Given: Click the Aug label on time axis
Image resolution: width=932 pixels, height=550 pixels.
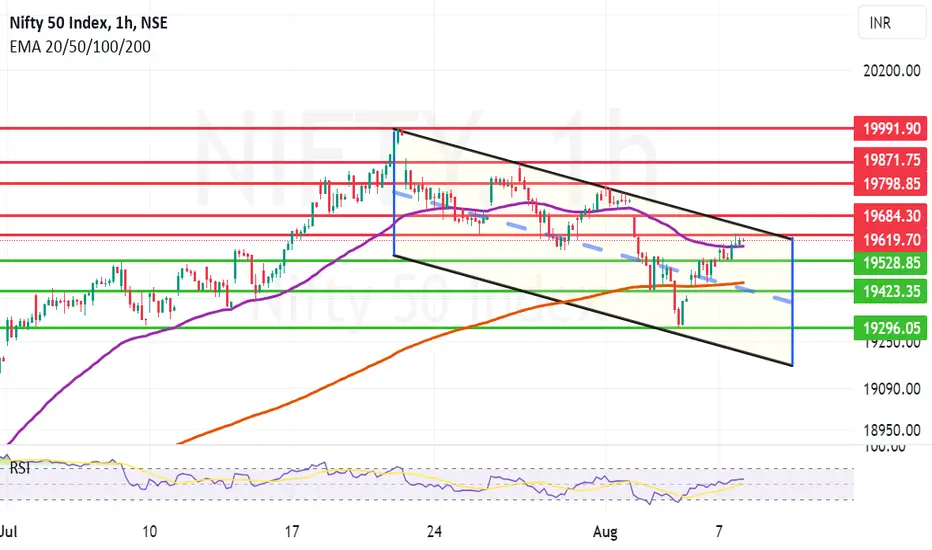Looking at the screenshot, I should 605,531.
